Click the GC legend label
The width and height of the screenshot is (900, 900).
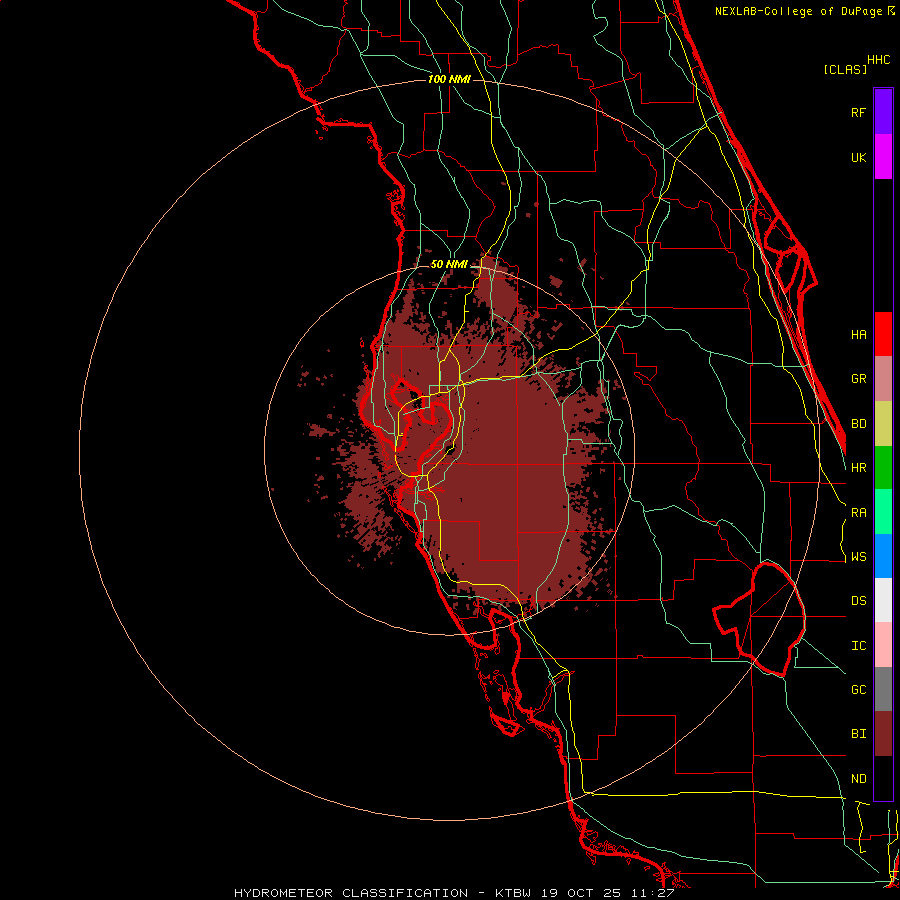tap(858, 690)
